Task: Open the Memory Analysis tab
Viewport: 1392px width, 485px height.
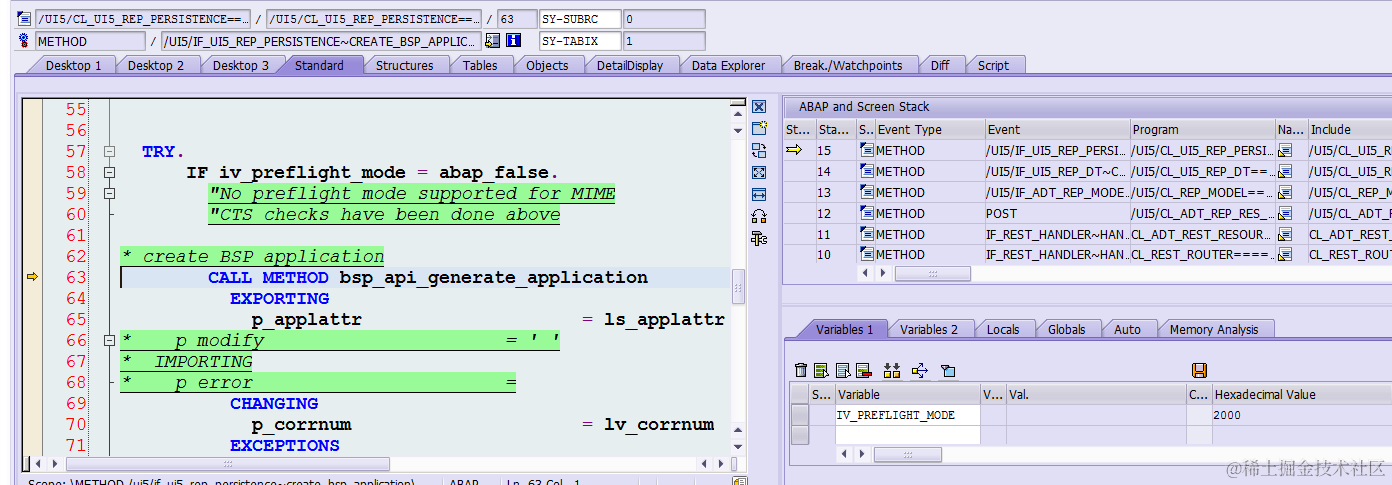Action: pyautogui.click(x=1214, y=329)
